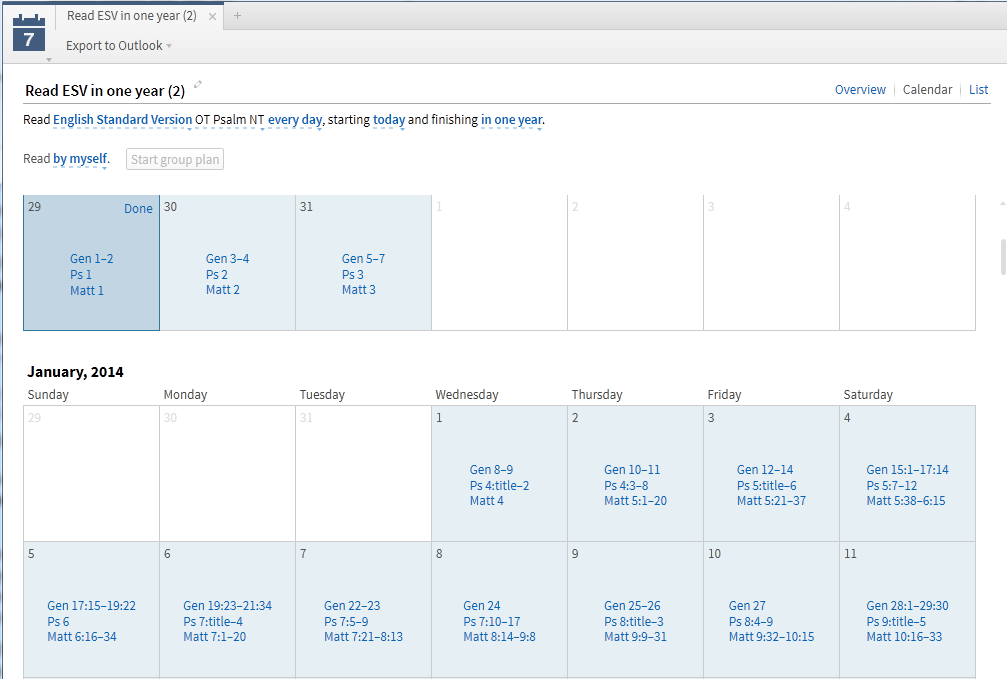Viewport: 1007px width, 679px height.
Task: Open the Export to Outlook dropdown
Action: [x=119, y=46]
